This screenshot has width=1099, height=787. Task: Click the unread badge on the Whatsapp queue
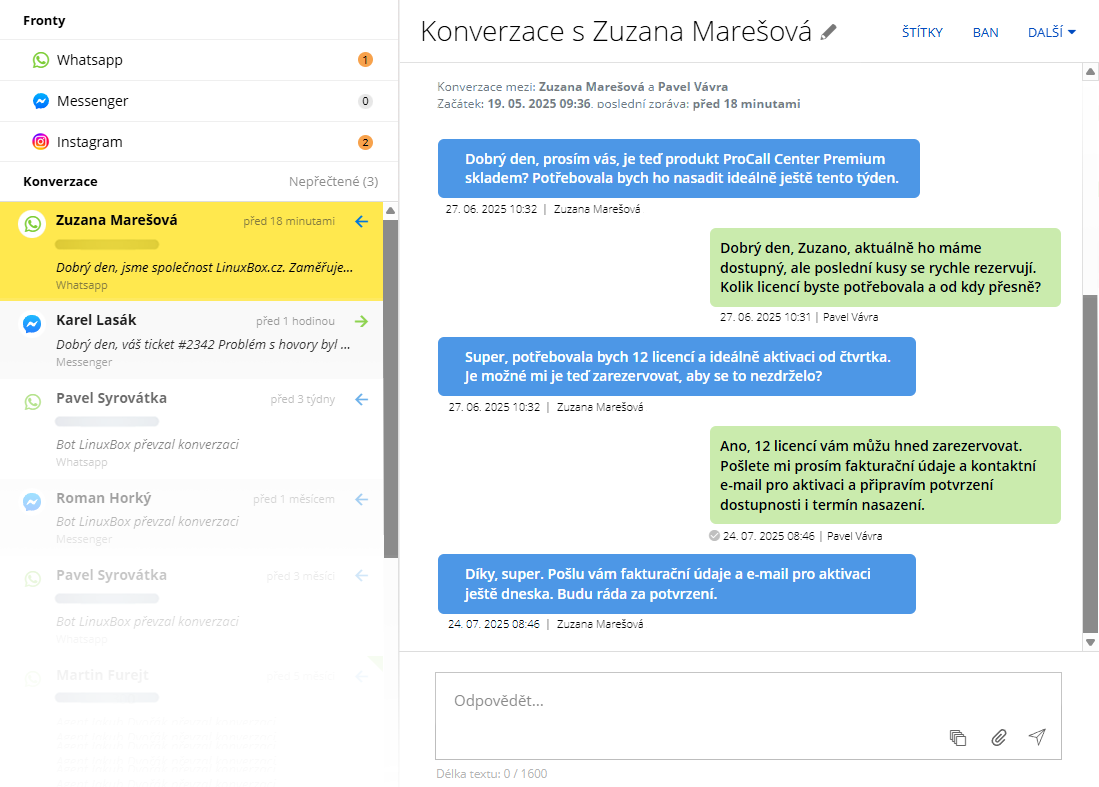366,60
